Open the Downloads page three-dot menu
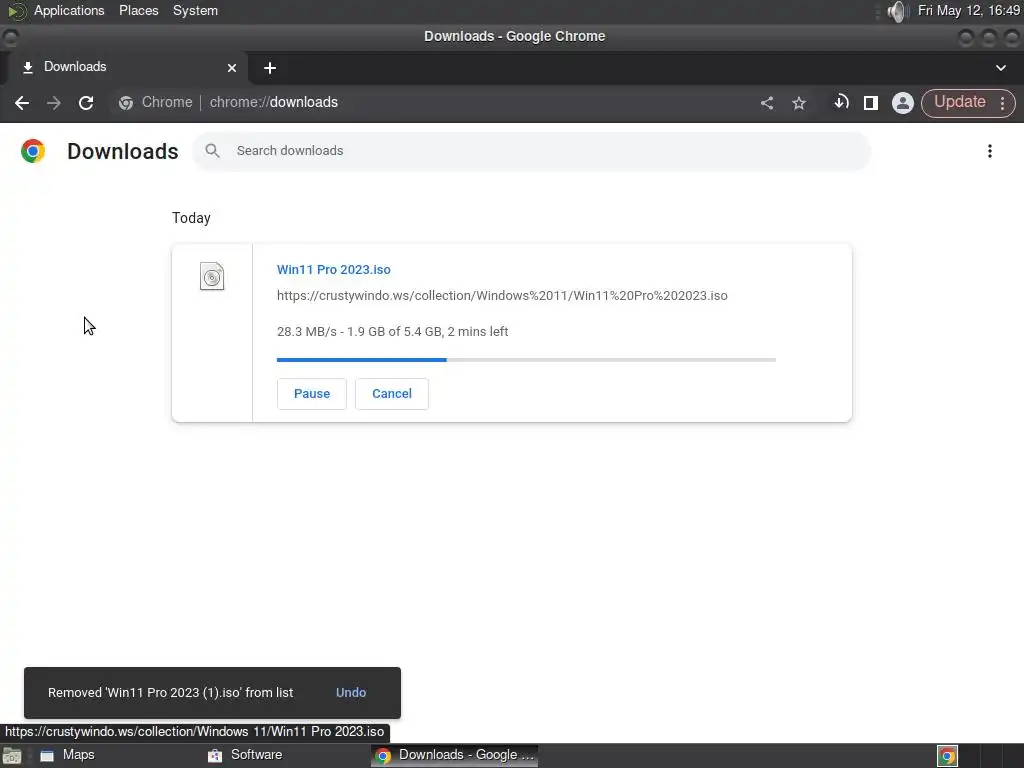Image resolution: width=1024 pixels, height=768 pixels. coord(990,151)
